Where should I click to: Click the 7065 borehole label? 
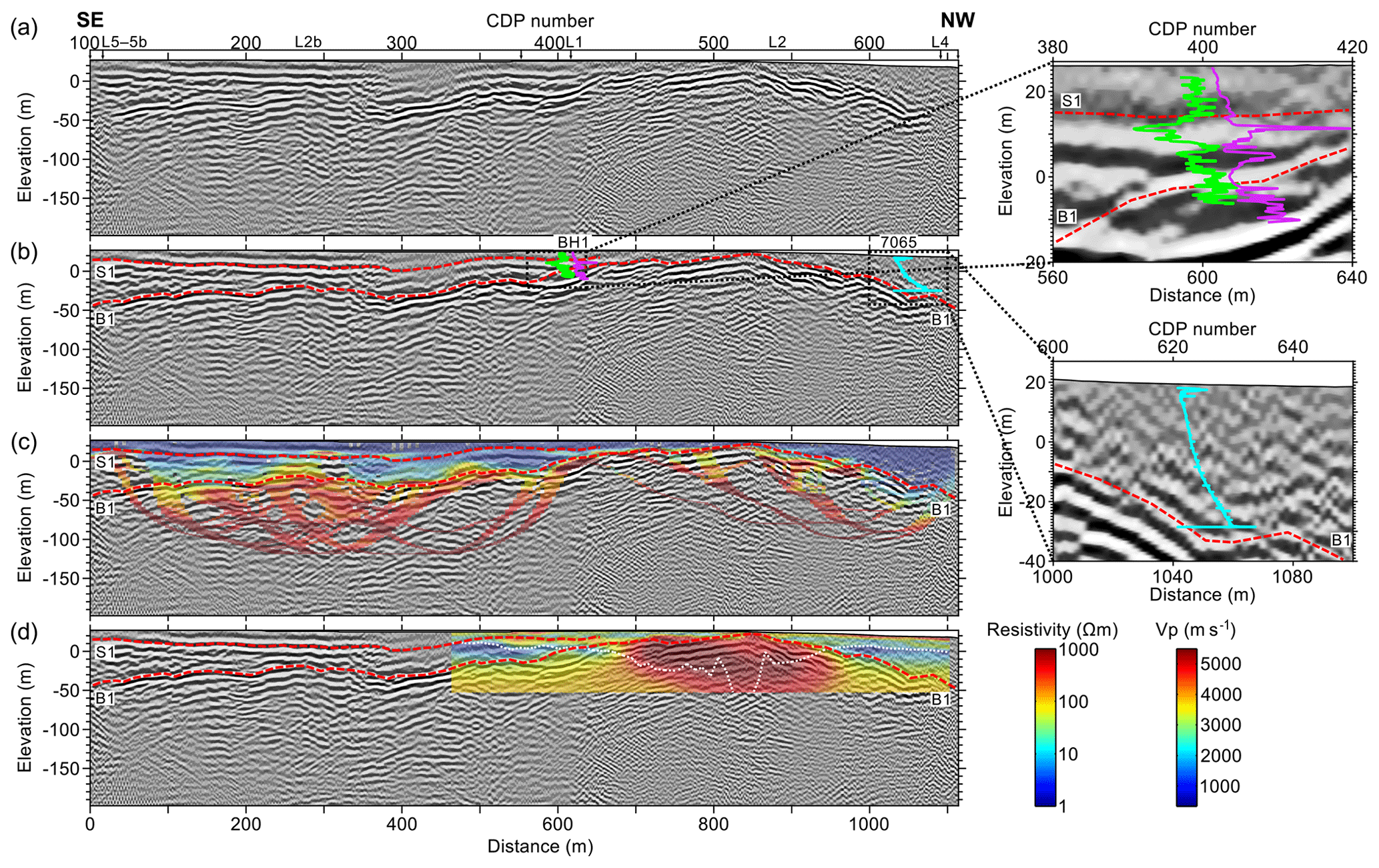[898, 242]
